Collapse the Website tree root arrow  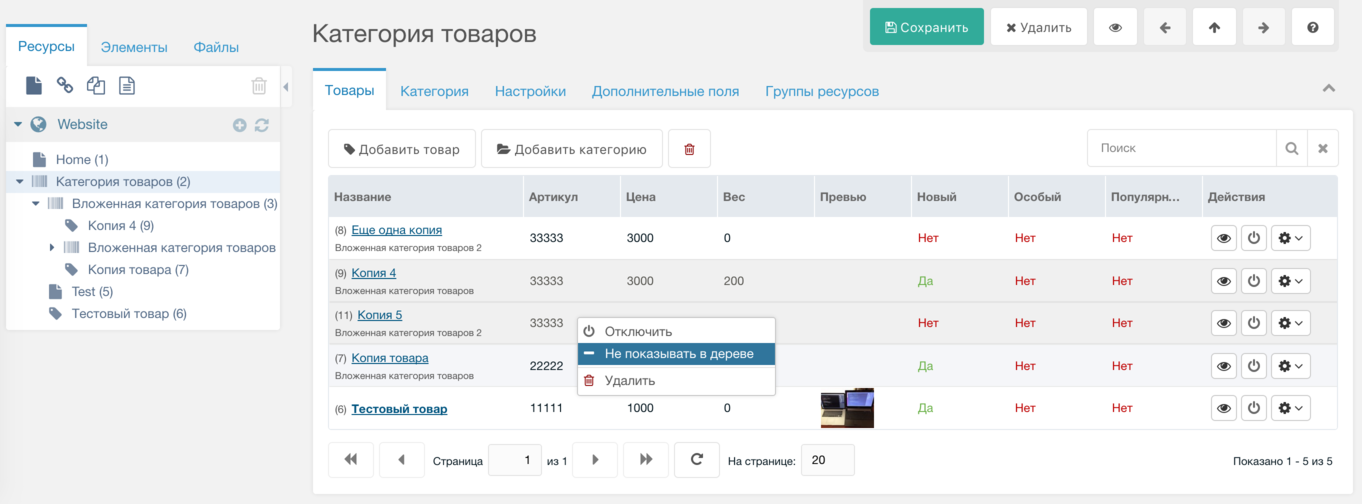click(x=18, y=125)
